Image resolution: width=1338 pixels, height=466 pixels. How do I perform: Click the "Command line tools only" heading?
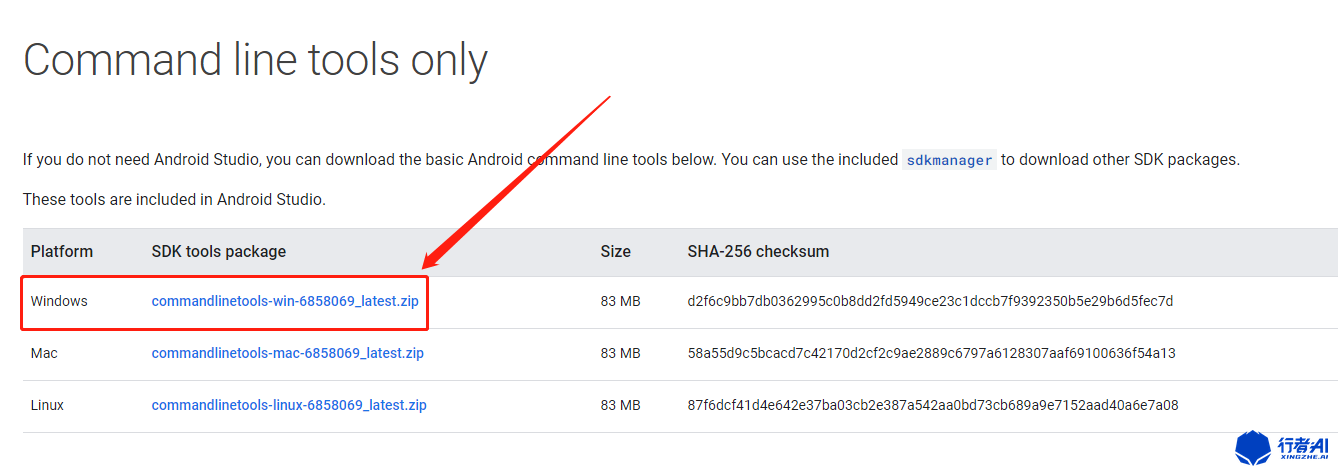(x=255, y=60)
